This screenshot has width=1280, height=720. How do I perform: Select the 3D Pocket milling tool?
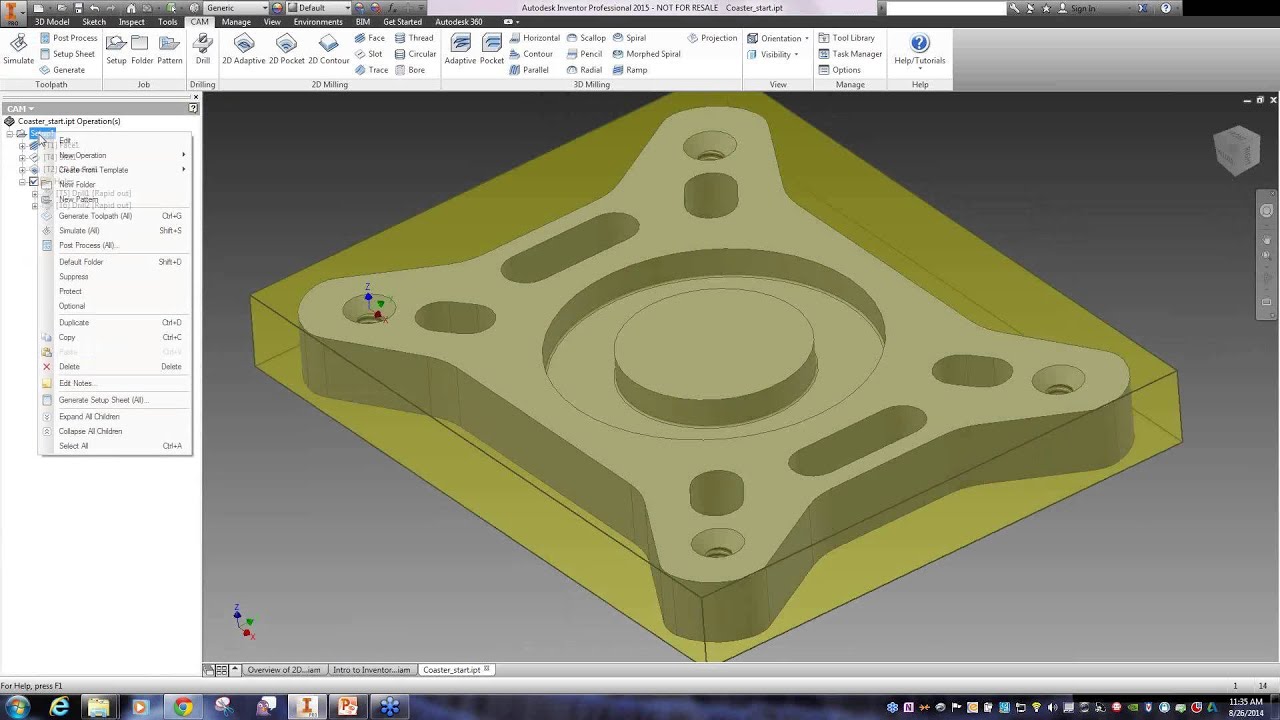click(x=492, y=50)
